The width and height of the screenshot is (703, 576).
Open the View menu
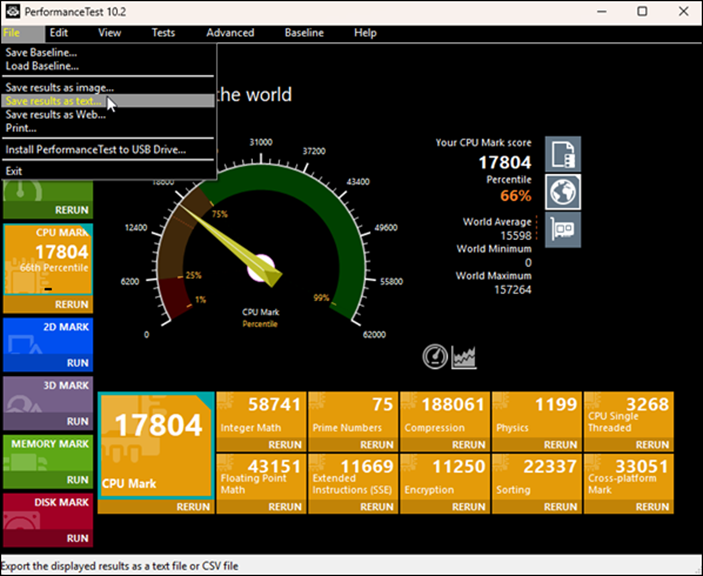tap(109, 33)
